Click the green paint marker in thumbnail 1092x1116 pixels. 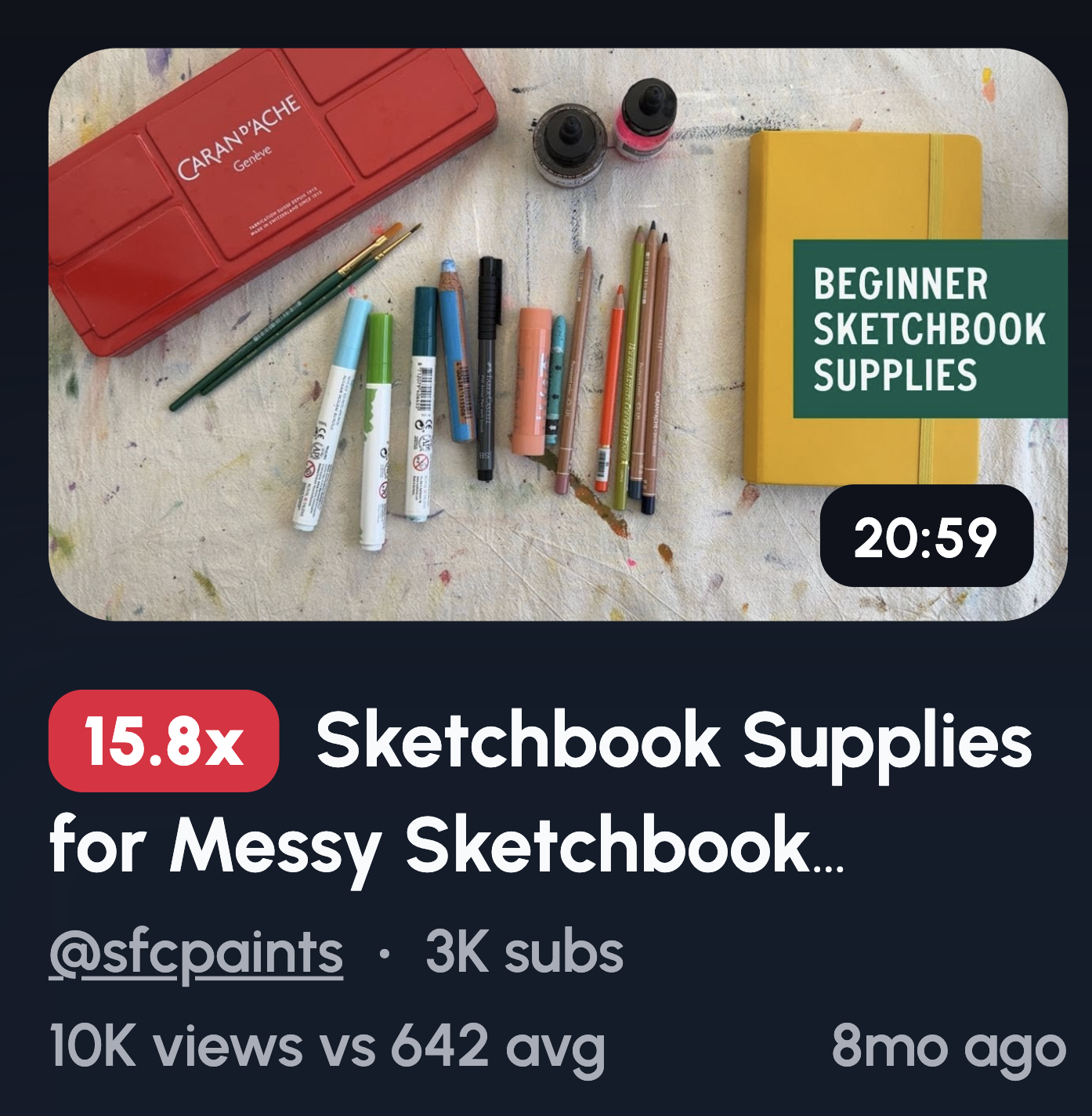[376, 431]
